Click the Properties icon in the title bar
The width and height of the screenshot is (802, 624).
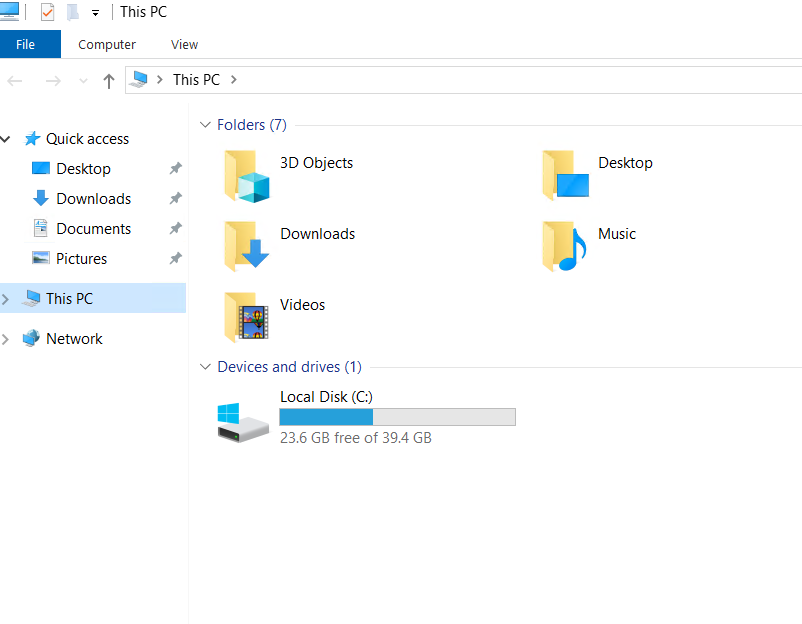47,13
